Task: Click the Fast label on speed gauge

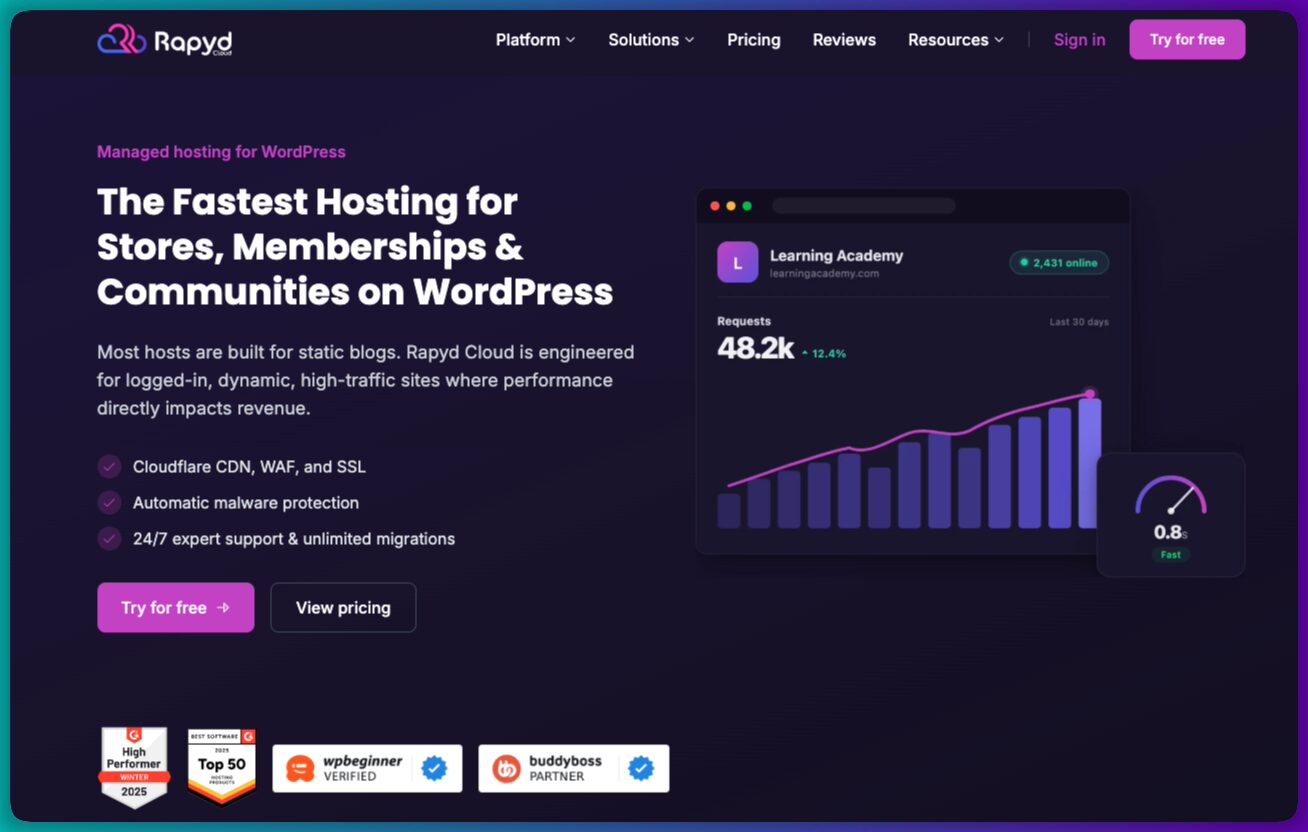Action: (1171, 554)
